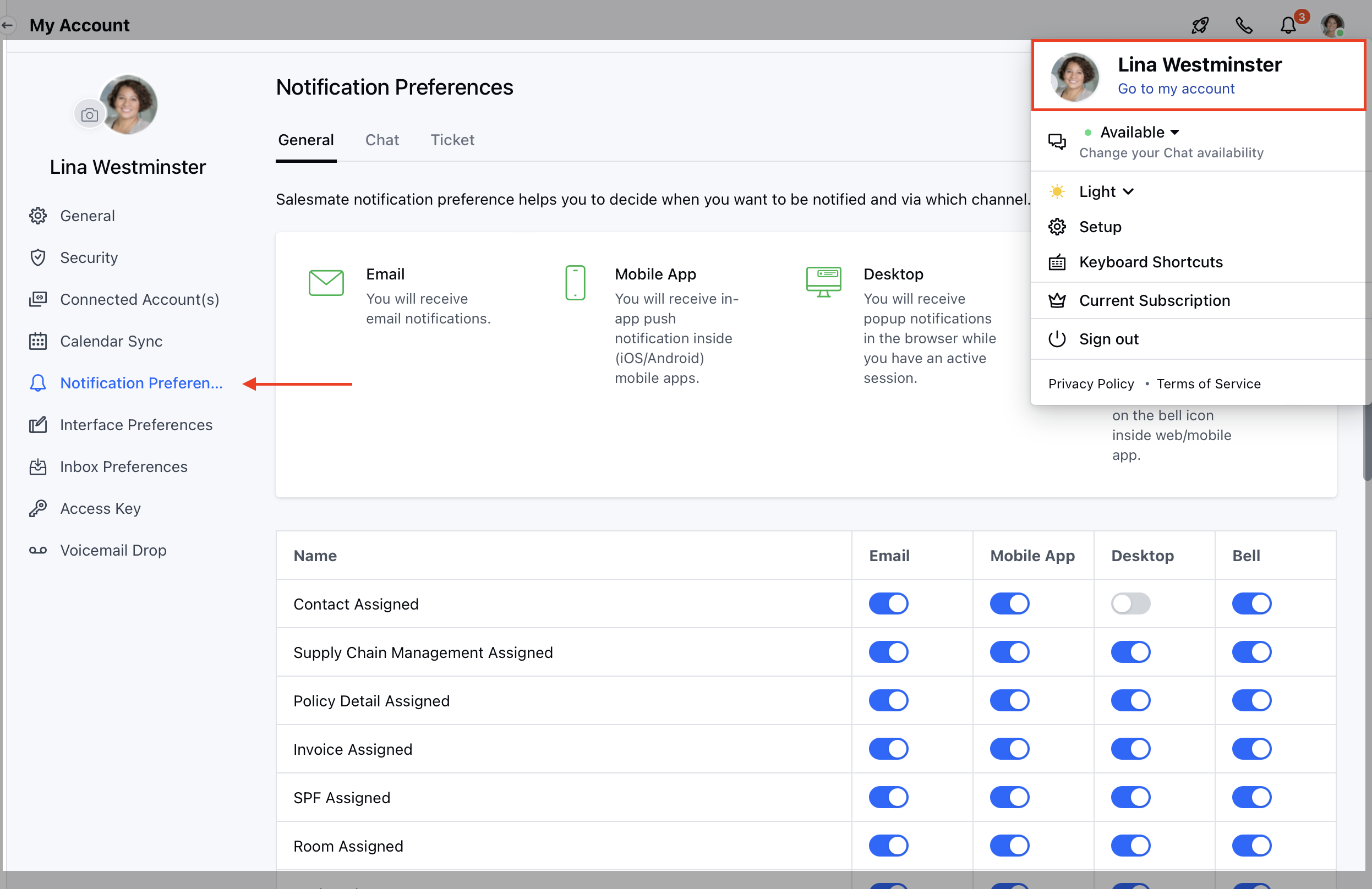Click the Go to my account link

point(1176,89)
